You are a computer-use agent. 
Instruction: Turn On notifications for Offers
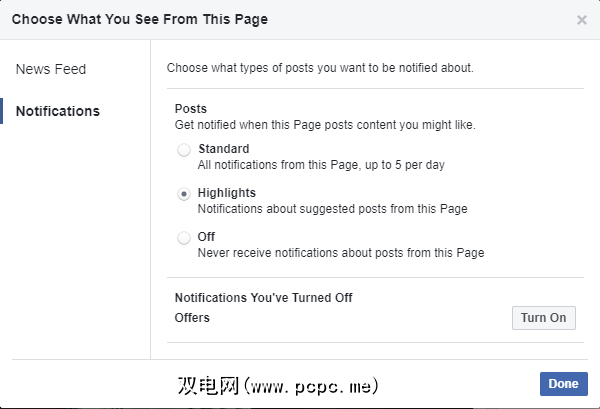pyautogui.click(x=543, y=318)
